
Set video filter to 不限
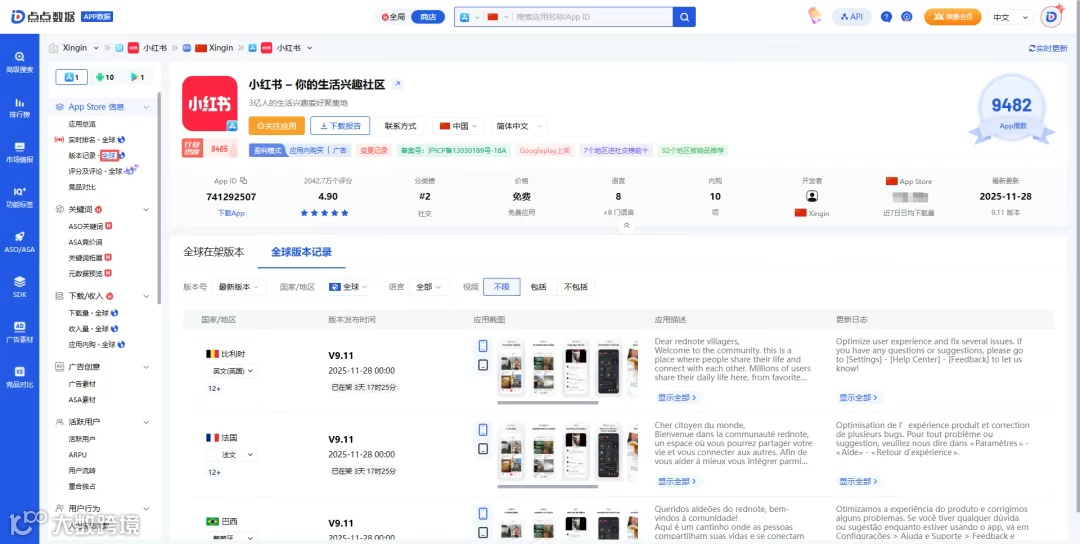[x=501, y=287]
